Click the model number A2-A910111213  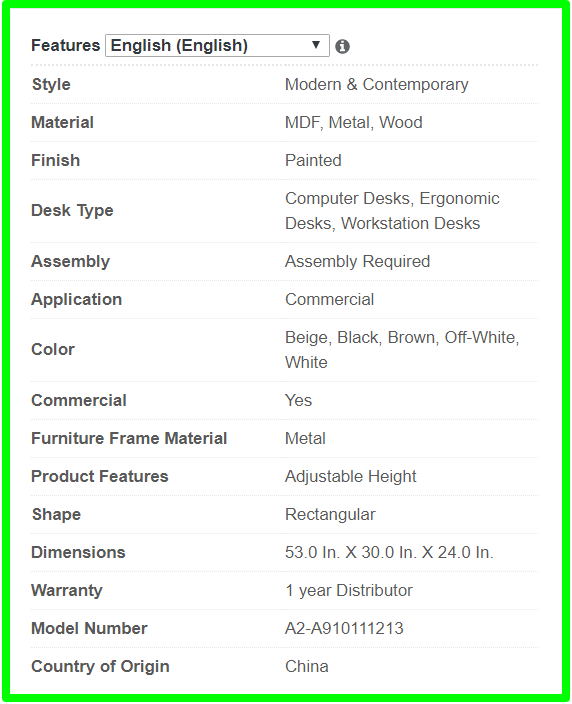point(344,628)
